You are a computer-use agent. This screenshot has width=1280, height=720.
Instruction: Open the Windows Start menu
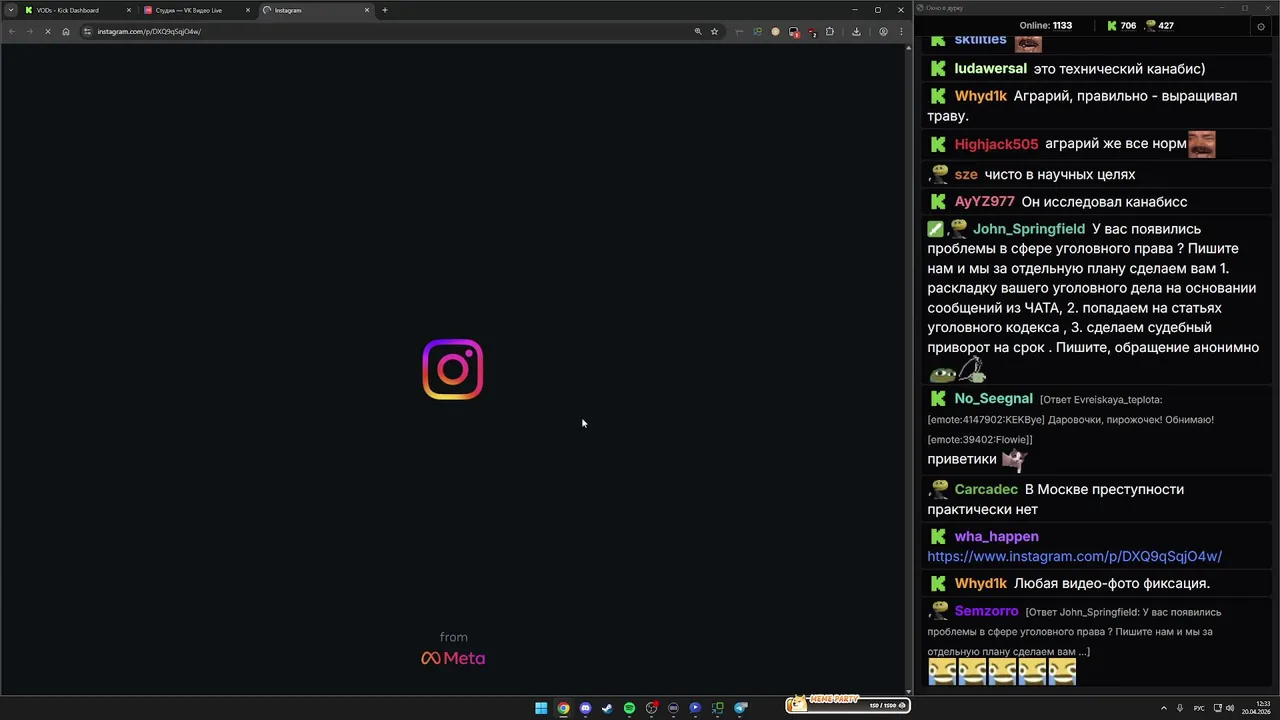(x=541, y=708)
